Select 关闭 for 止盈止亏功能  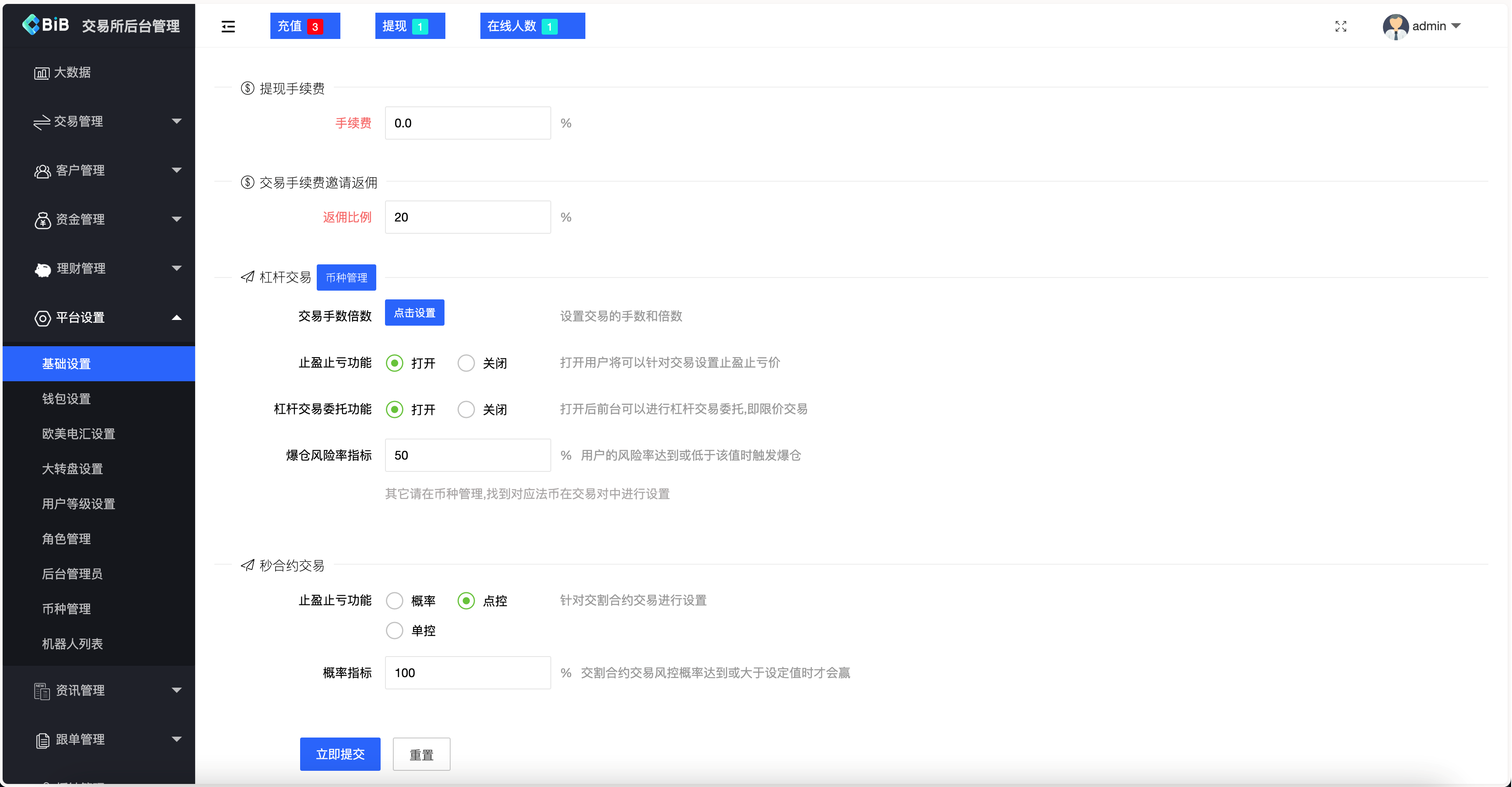[x=466, y=363]
